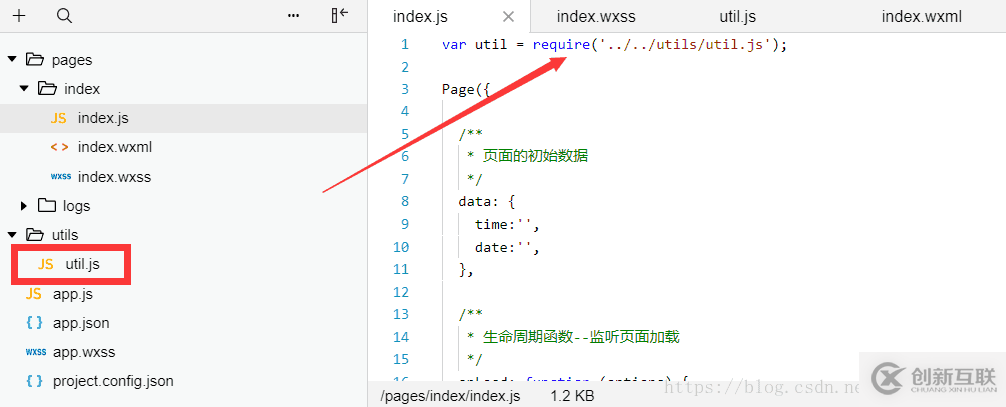
Task: Select the index folder label
Action: pos(82,89)
